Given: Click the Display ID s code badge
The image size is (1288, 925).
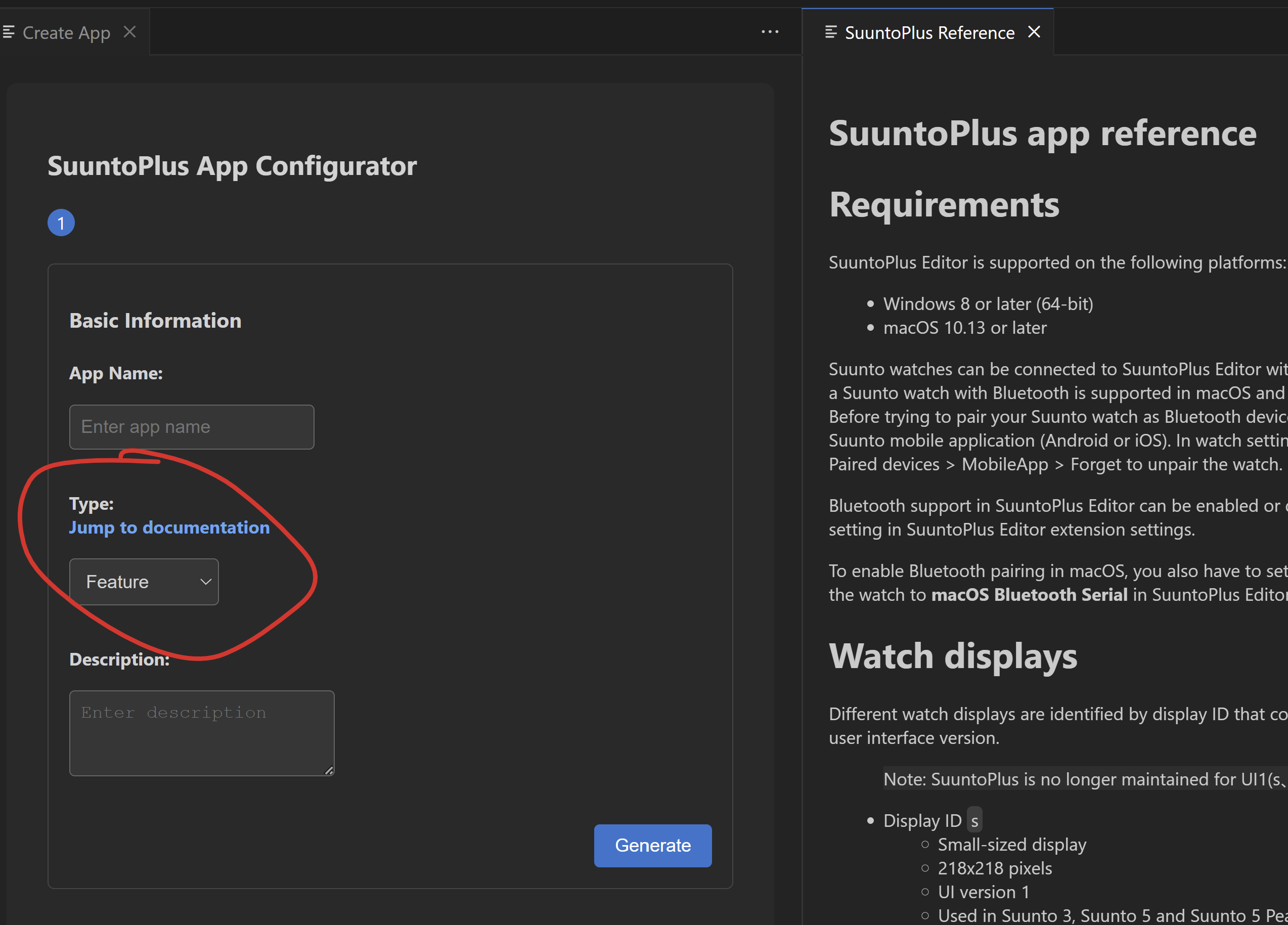Looking at the screenshot, I should pos(974,820).
